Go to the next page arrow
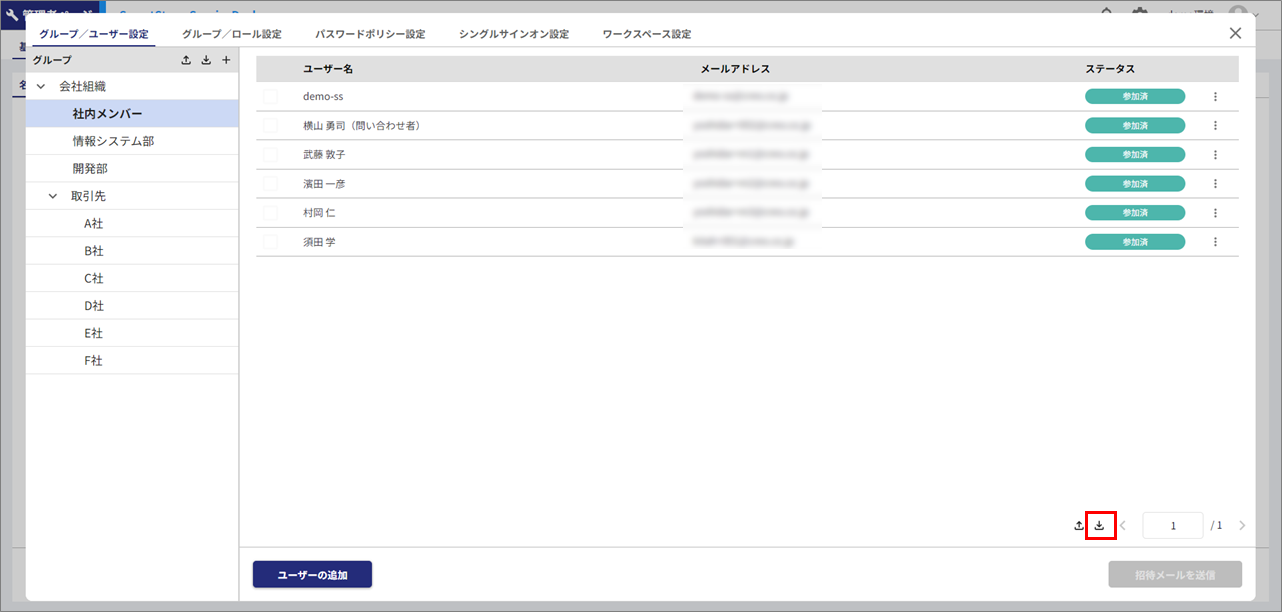This screenshot has width=1282, height=612. (1242, 525)
